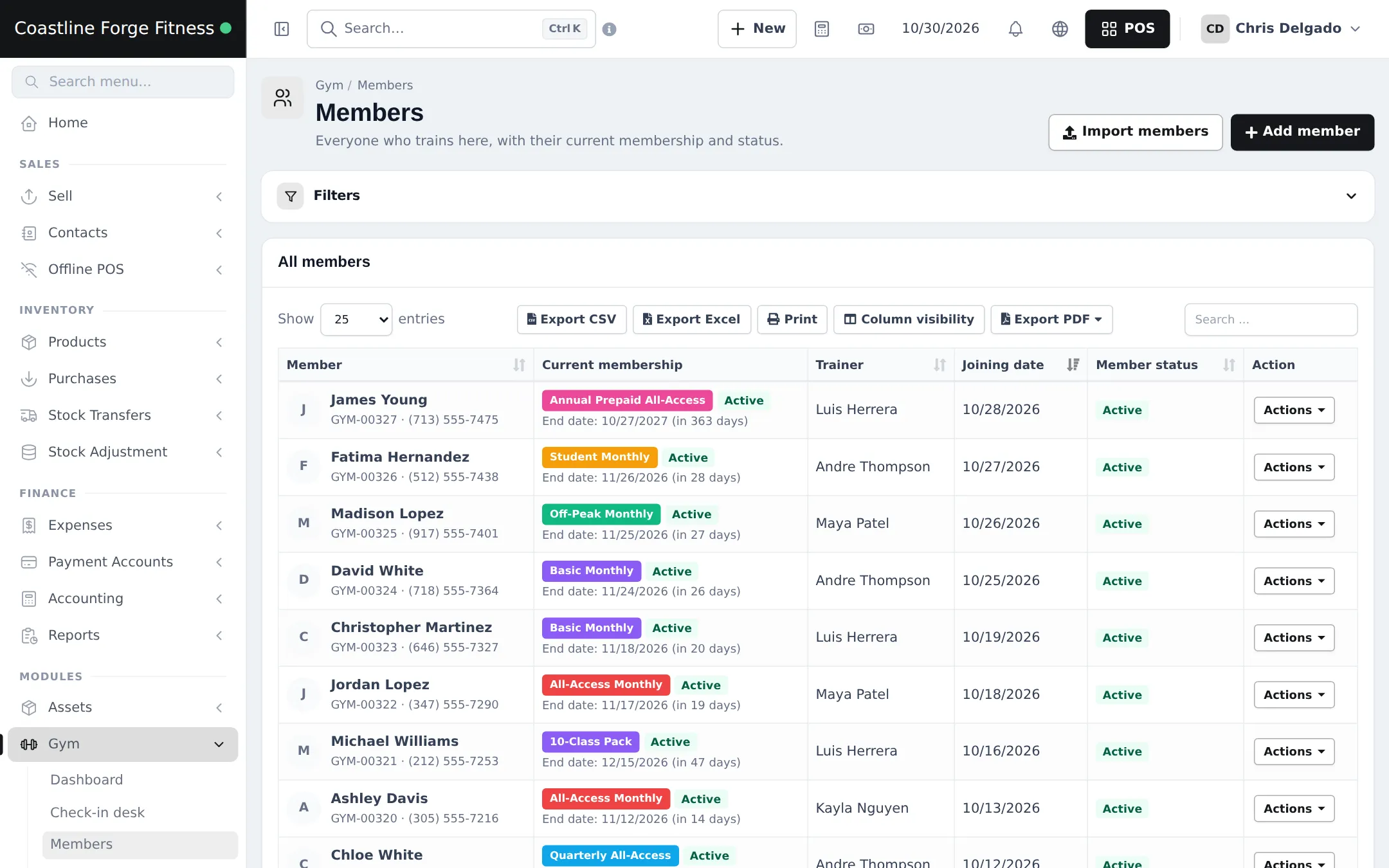Screen dimensions: 1389x868
Task: Click the 10/30/2026 date in top bar
Action: click(x=940, y=29)
